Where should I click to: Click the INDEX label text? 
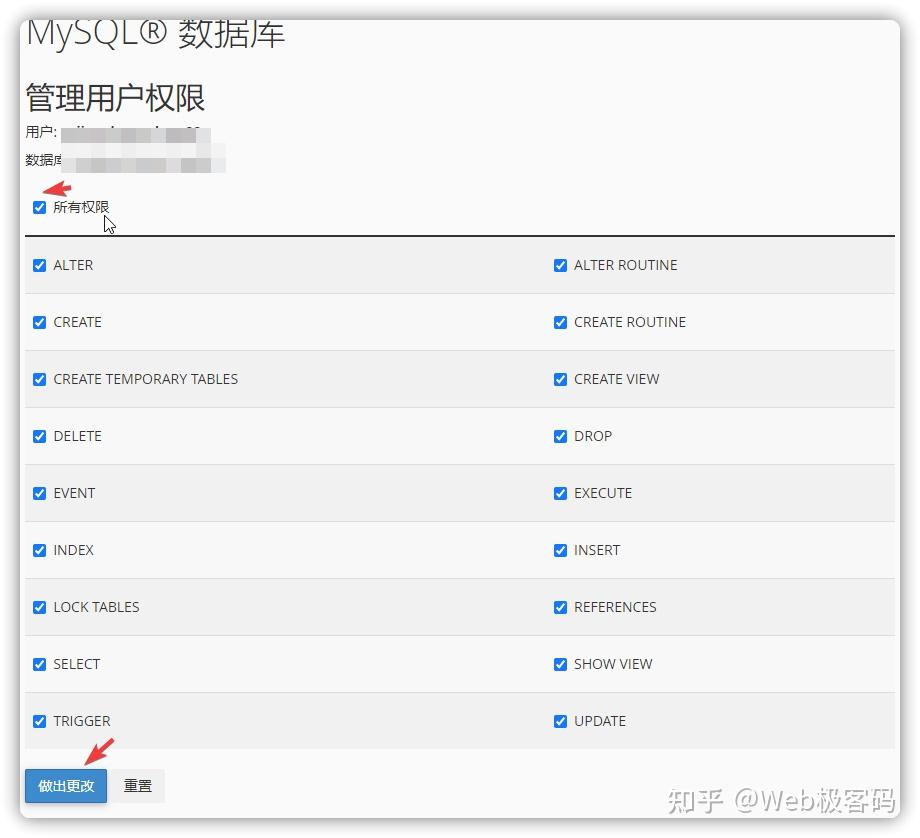73,550
